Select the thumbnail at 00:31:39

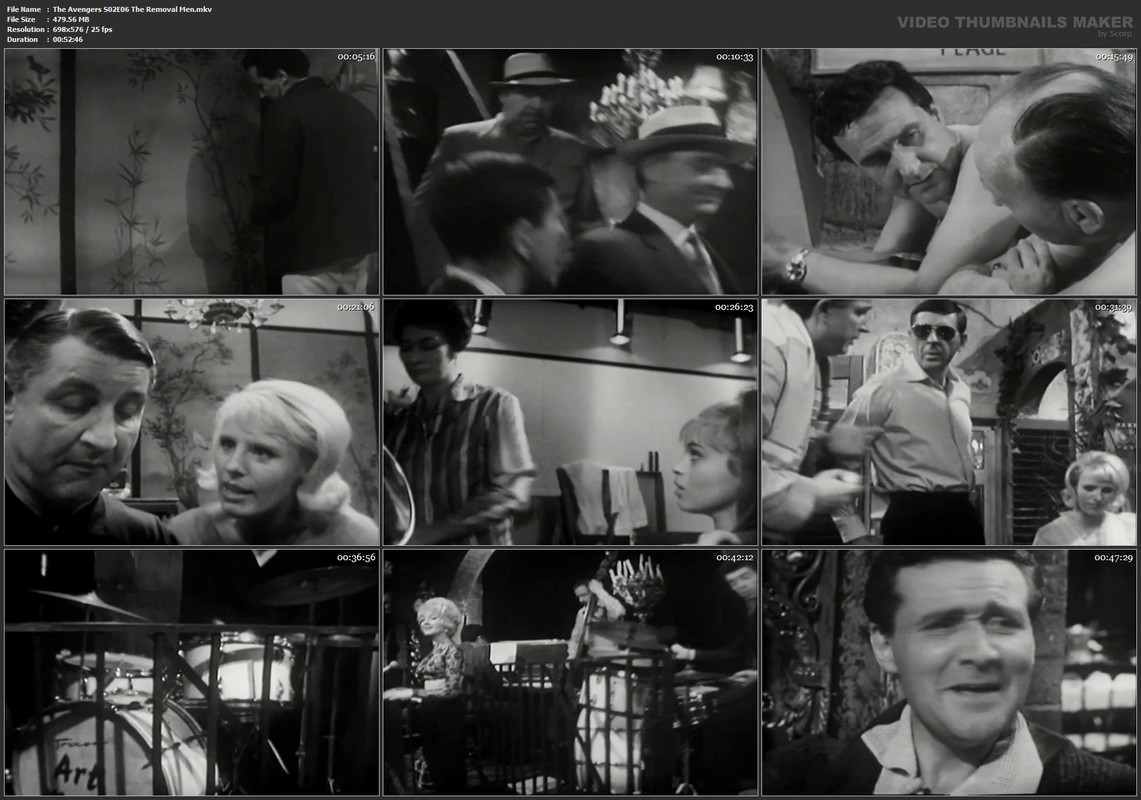click(x=949, y=422)
